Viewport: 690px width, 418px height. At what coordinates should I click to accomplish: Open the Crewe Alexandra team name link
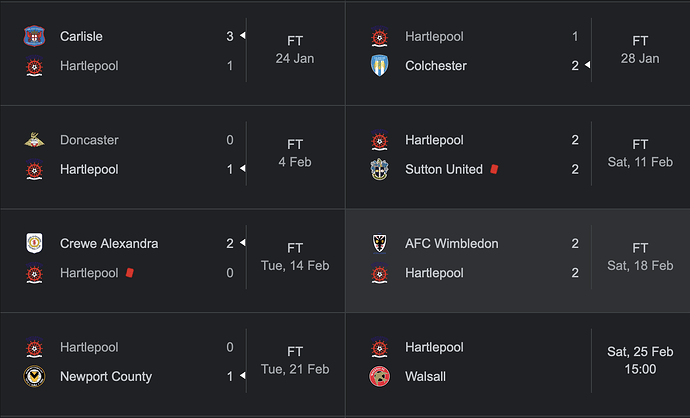pyautogui.click(x=109, y=243)
